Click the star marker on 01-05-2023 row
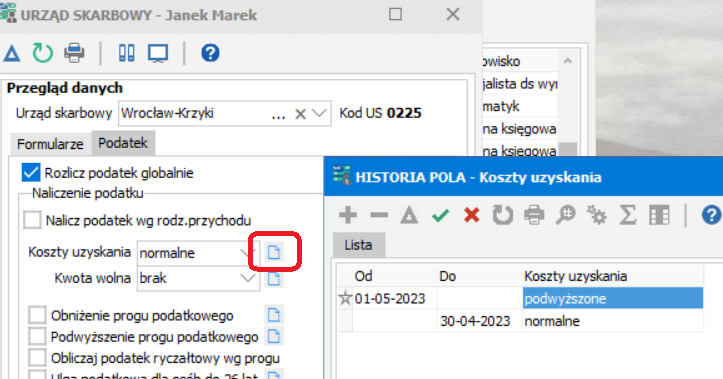723x379 pixels. pyautogui.click(x=345, y=298)
